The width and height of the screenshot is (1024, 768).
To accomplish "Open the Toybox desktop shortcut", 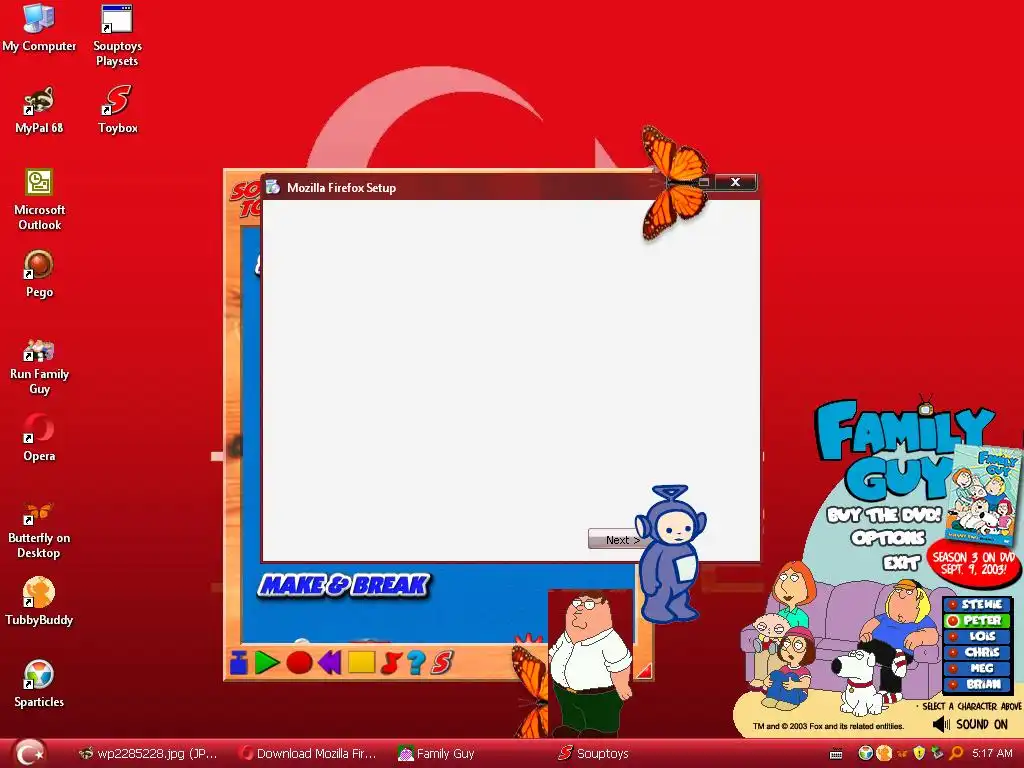I will click(118, 110).
